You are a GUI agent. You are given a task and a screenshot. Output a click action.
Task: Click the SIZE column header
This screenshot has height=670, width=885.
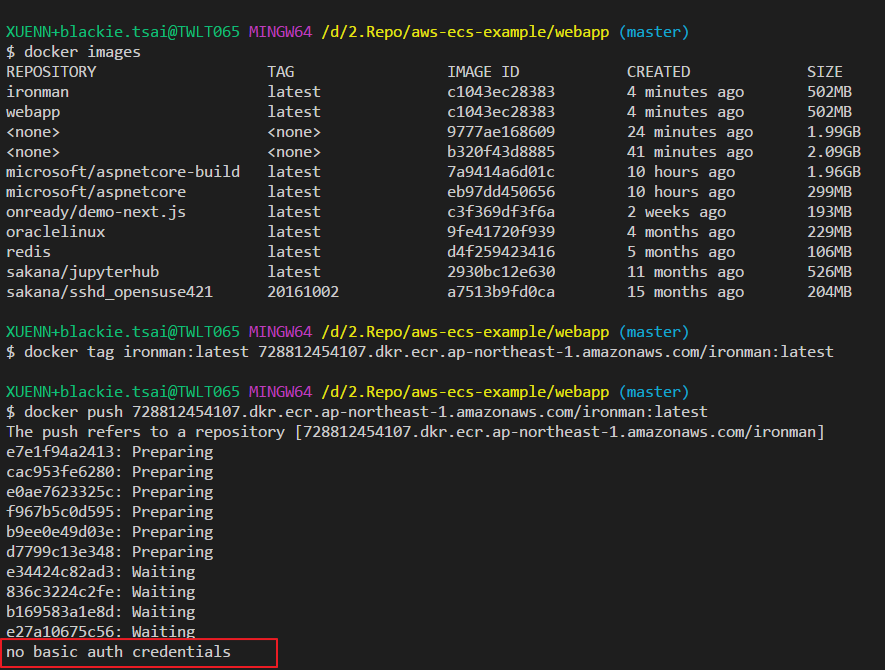824,72
